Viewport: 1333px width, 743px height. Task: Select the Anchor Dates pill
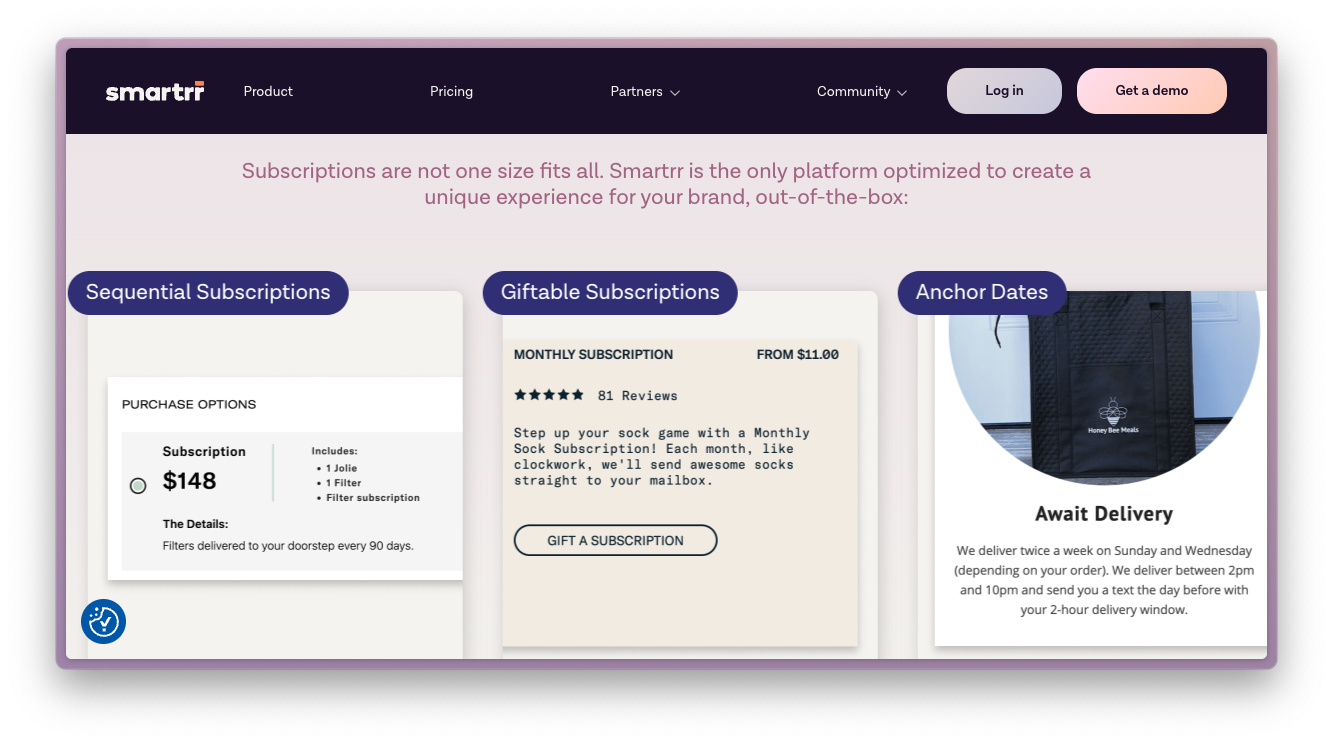click(x=982, y=292)
